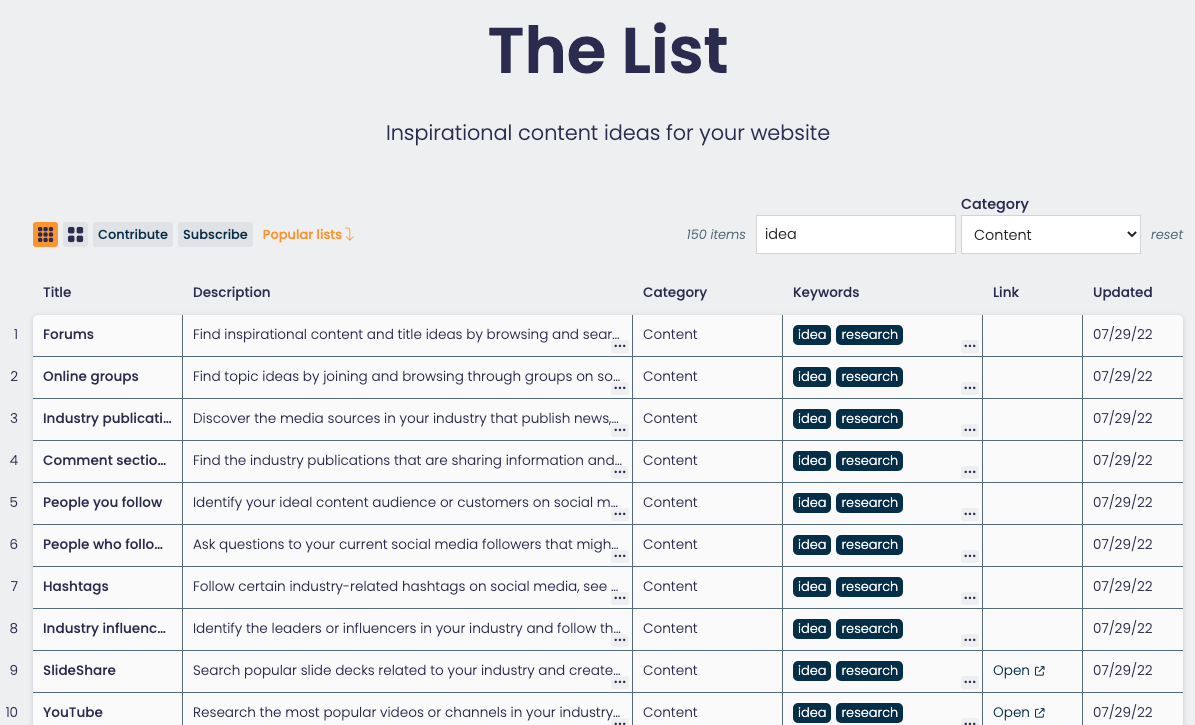Focus the search field containing idea
1195x725 pixels.
[855, 234]
